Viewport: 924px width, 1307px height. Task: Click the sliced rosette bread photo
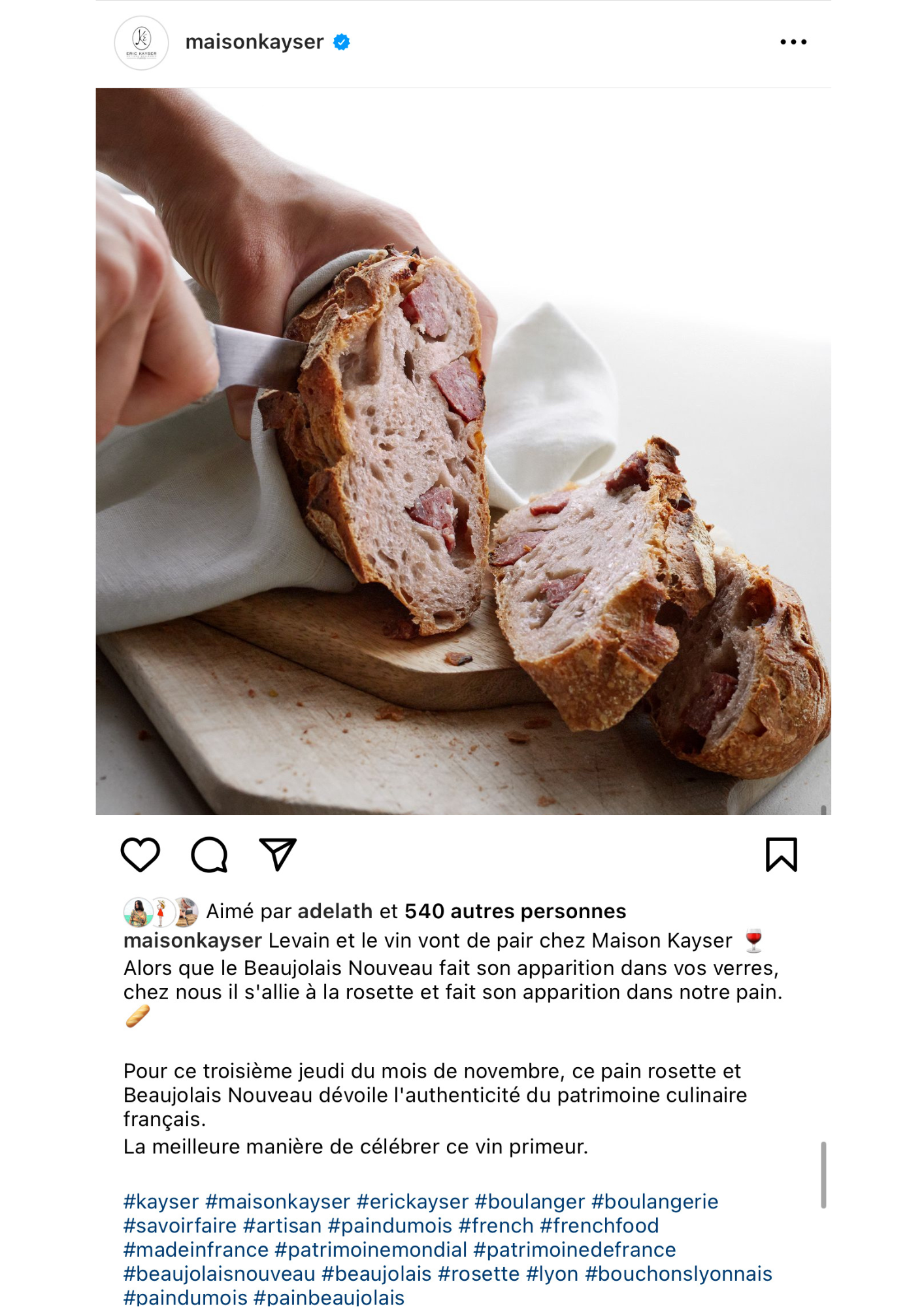[x=463, y=452]
